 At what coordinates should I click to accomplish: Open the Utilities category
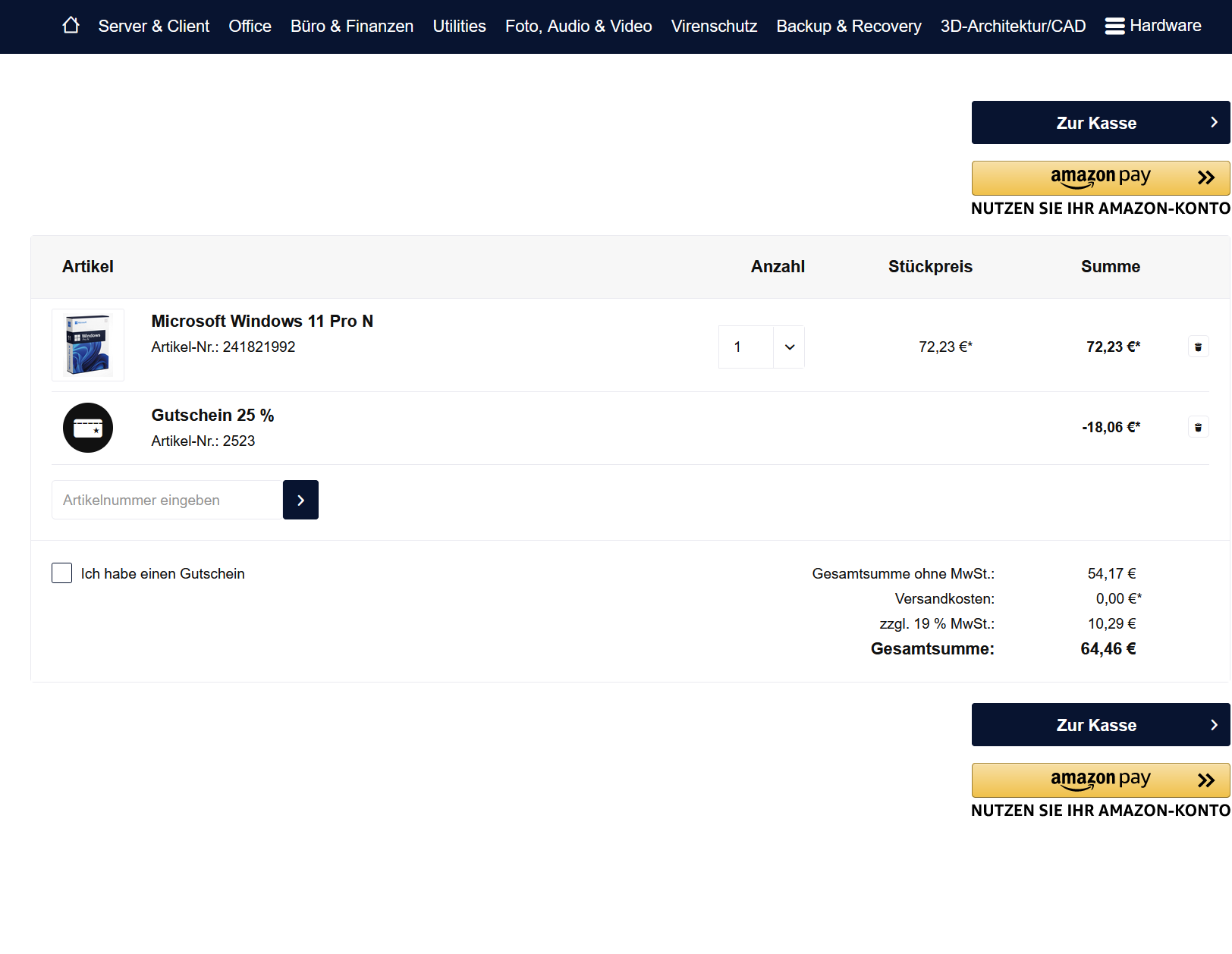(460, 26)
